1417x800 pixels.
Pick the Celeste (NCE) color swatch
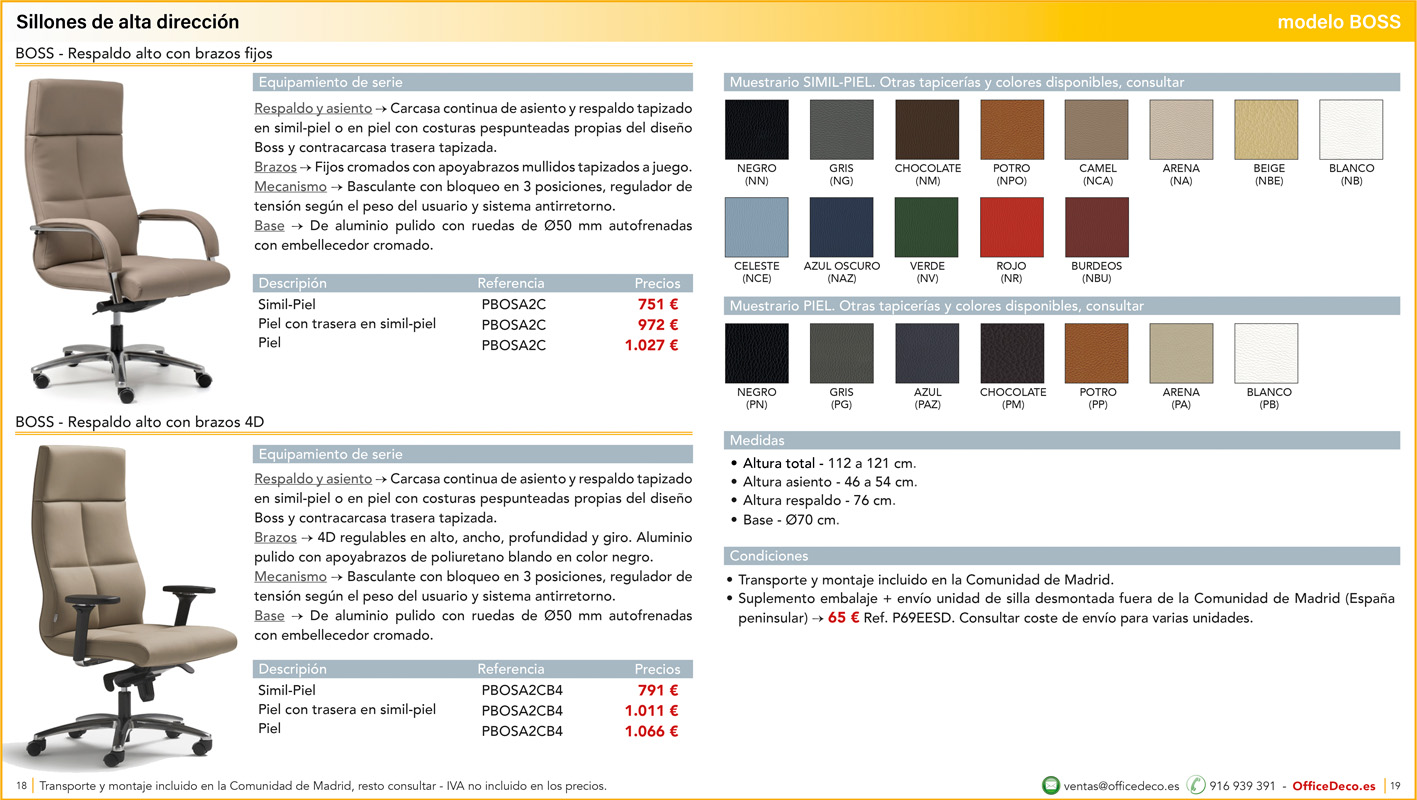click(756, 227)
